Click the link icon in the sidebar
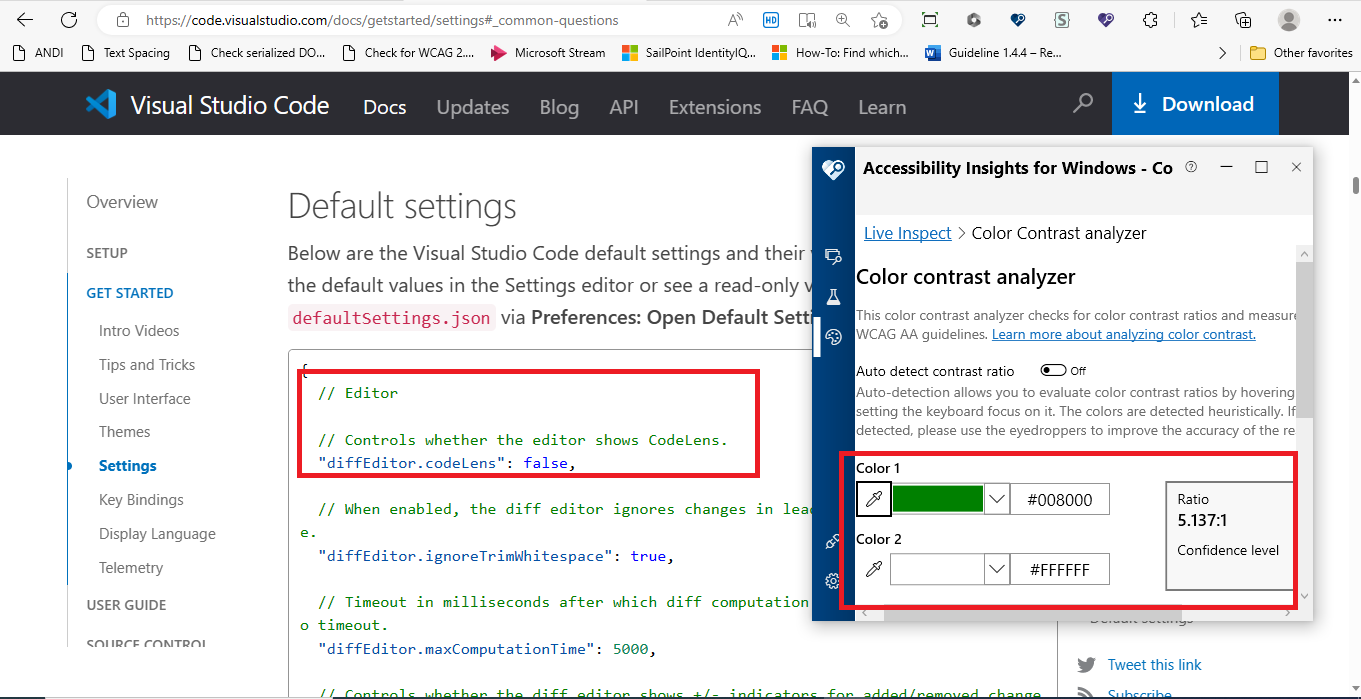Viewport: 1361px width, 699px height. (x=833, y=541)
